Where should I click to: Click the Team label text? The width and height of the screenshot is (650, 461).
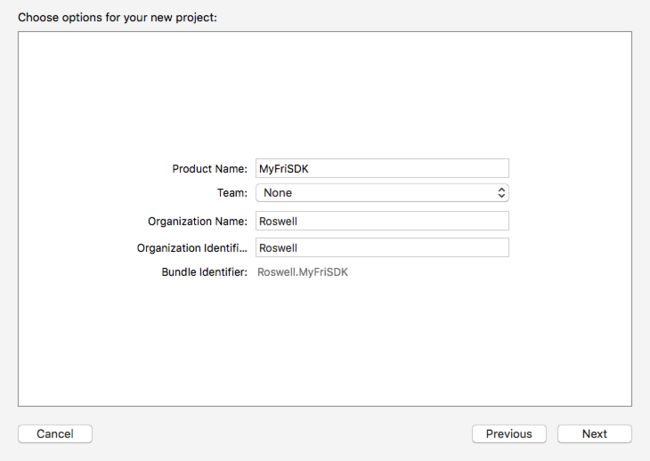tap(232, 193)
